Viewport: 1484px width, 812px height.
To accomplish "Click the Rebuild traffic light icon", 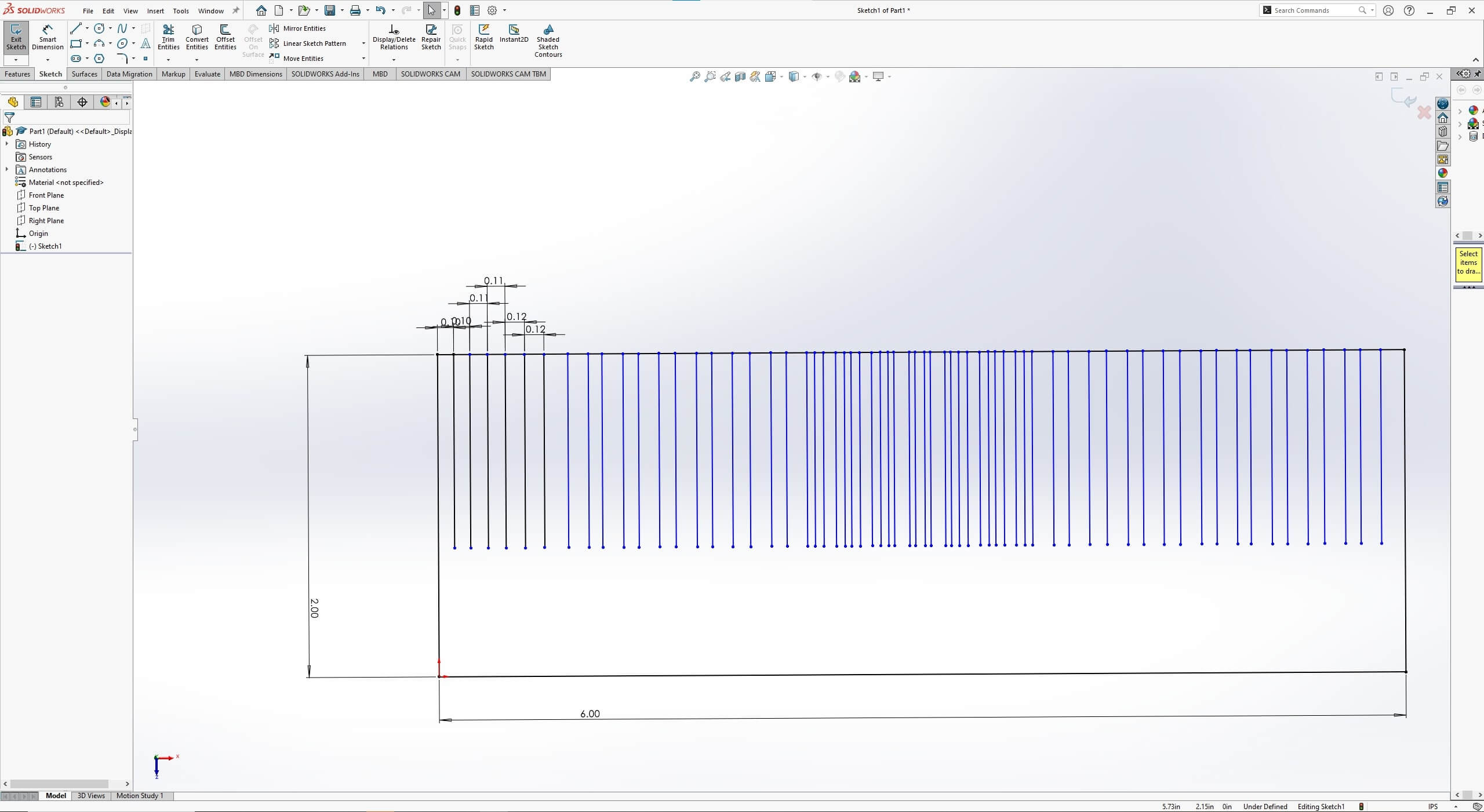I will point(457,10).
